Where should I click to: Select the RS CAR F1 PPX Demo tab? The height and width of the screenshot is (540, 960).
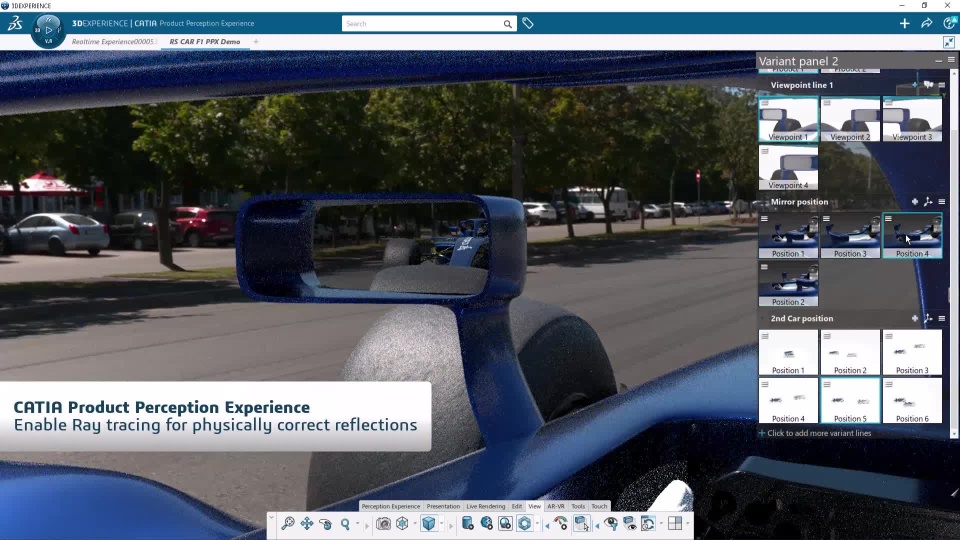(204, 42)
